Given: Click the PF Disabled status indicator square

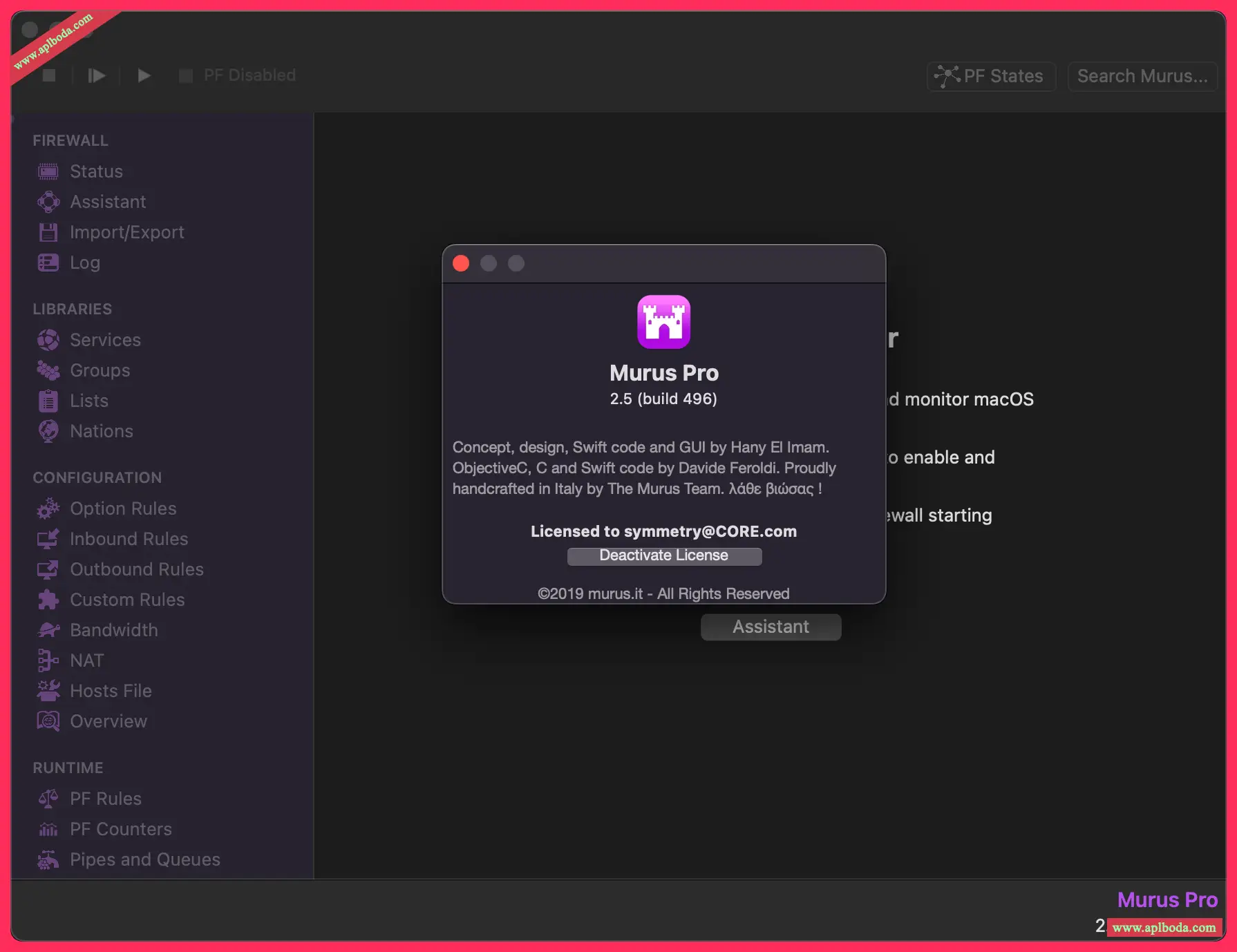Looking at the screenshot, I should coord(186,75).
